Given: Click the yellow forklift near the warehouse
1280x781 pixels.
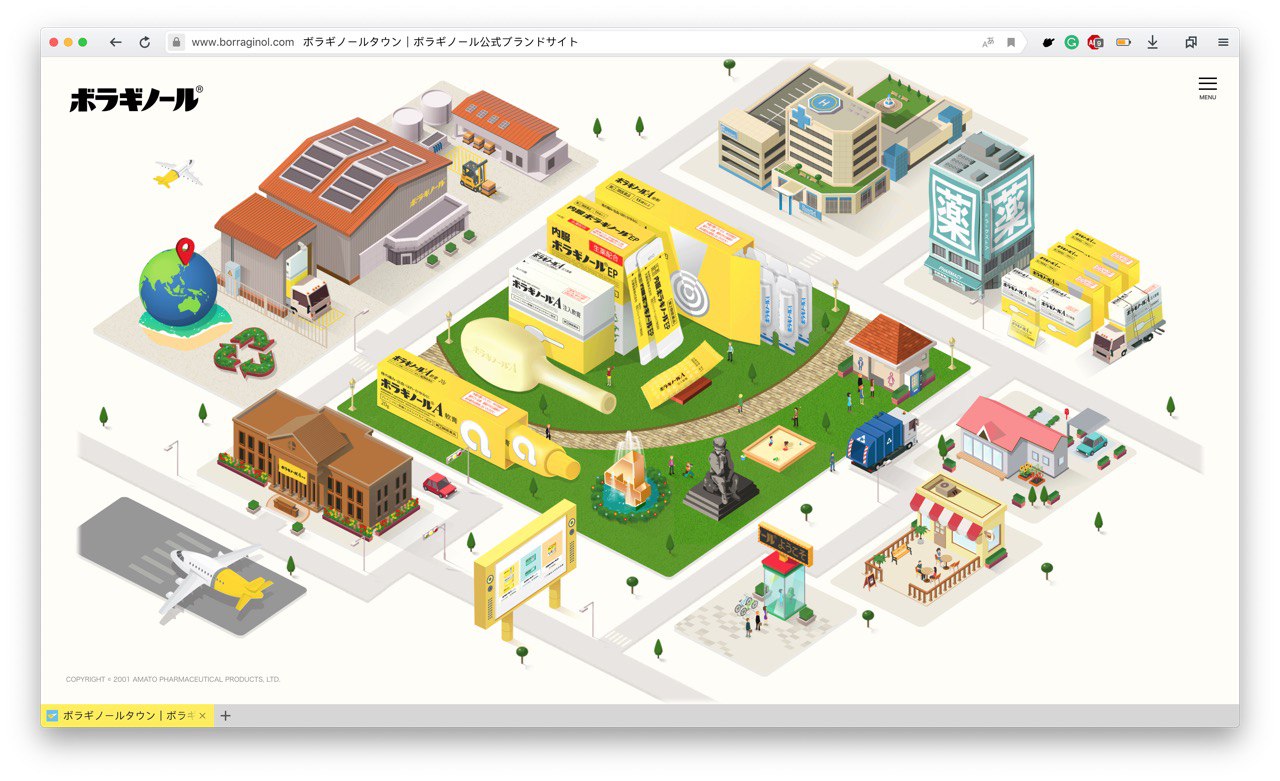Looking at the screenshot, I should [x=477, y=177].
